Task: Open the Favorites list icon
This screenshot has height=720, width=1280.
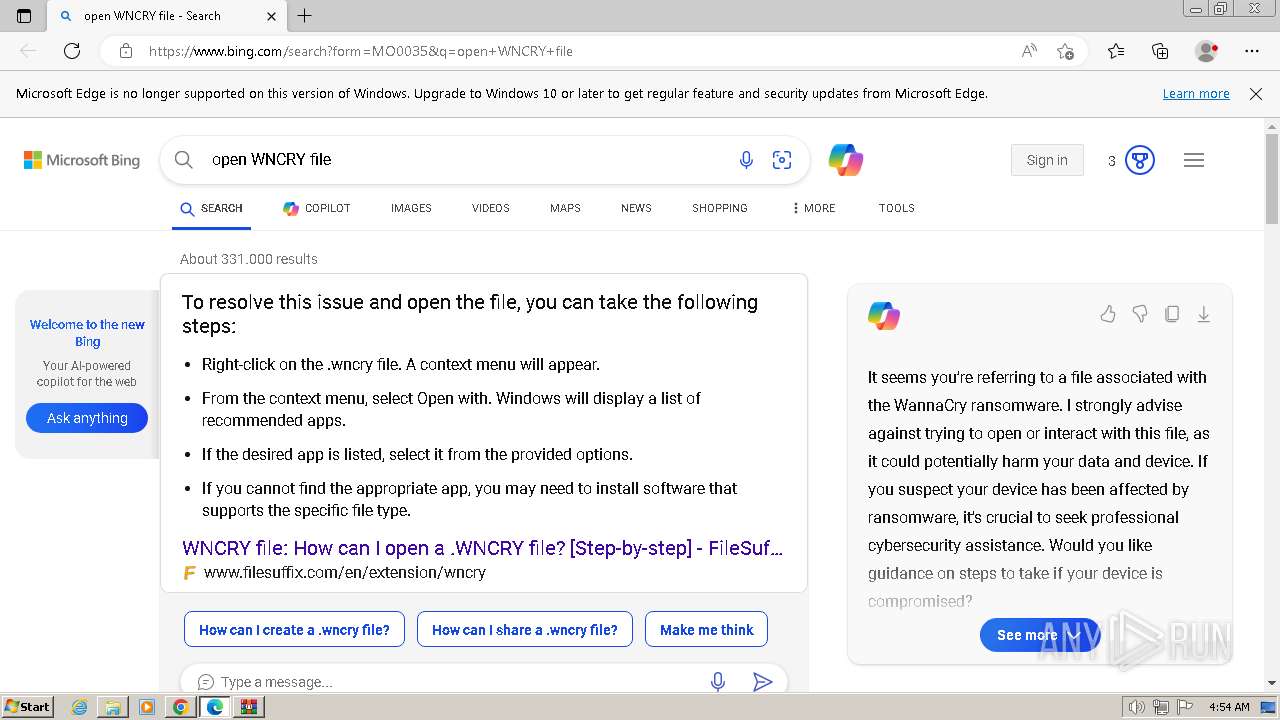Action: coord(1116,51)
